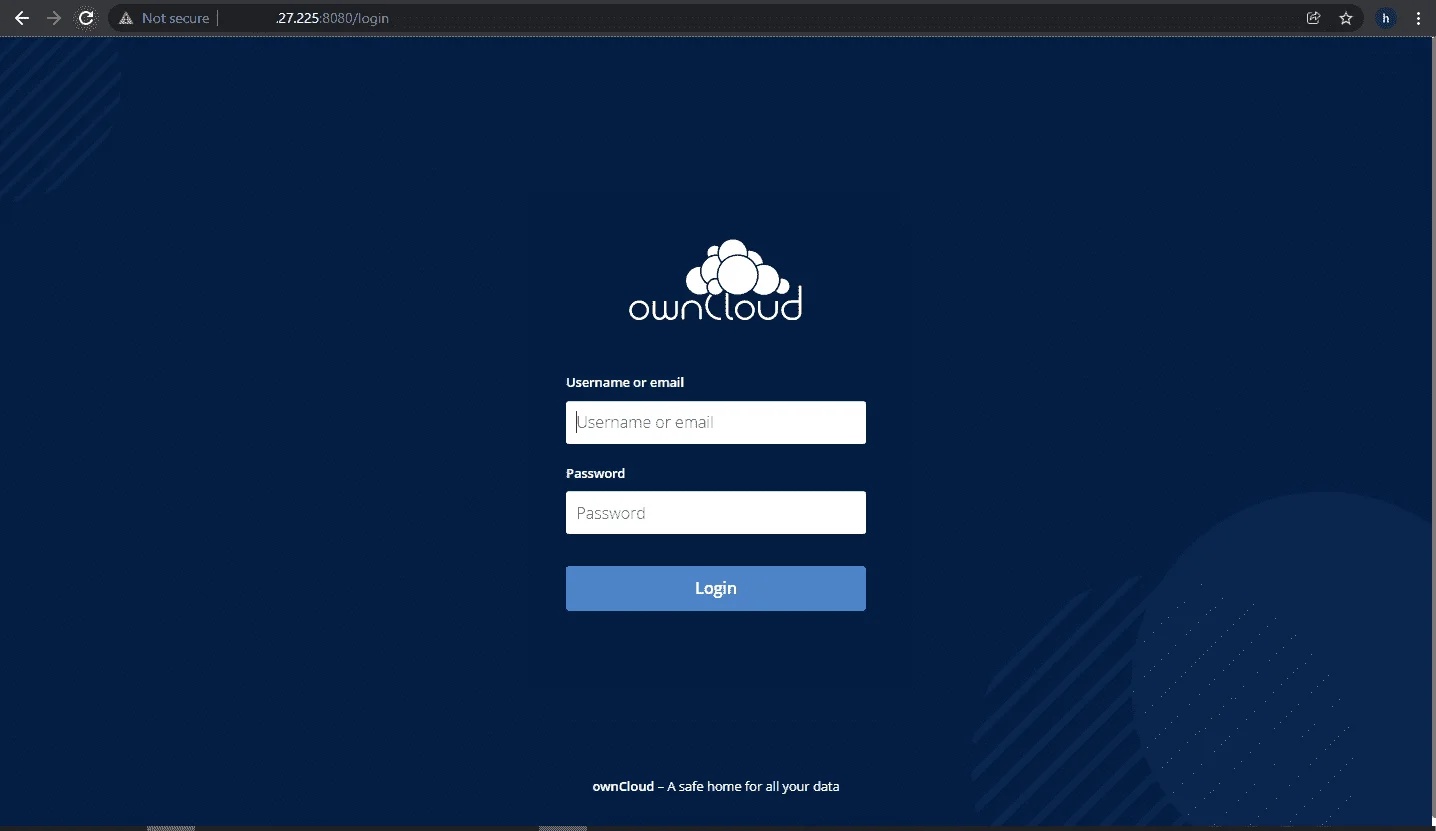This screenshot has width=1436, height=831.
Task: Focus the Username or email field
Action: coord(716,422)
